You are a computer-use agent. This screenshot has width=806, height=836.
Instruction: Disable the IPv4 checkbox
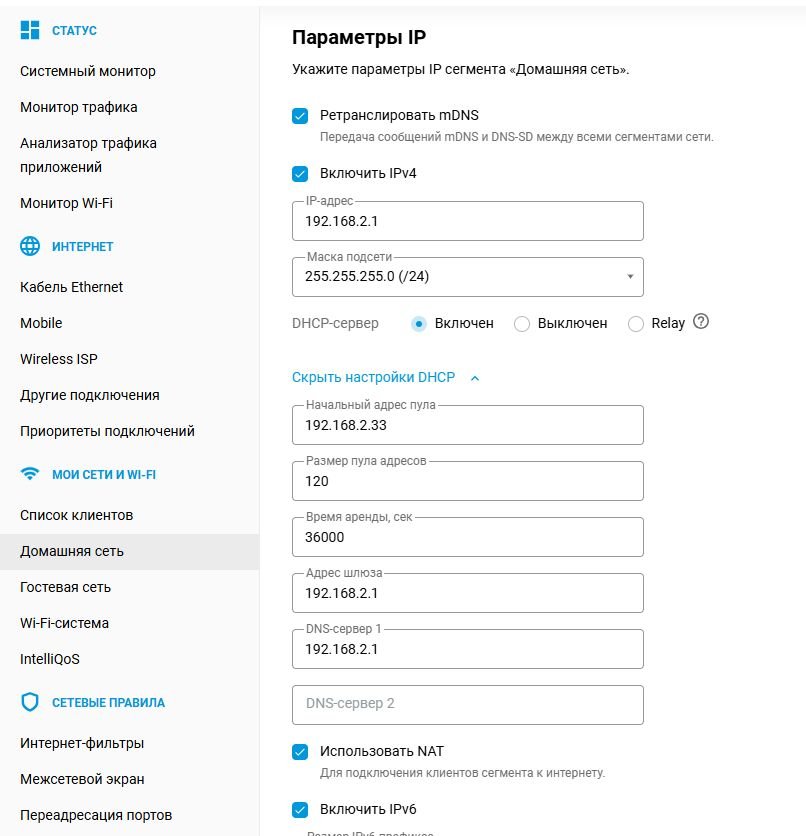300,174
